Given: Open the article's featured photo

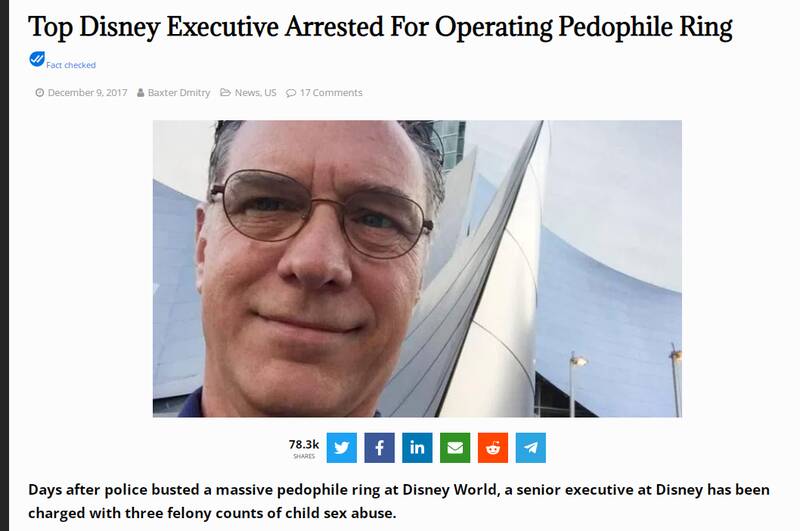Looking at the screenshot, I should 417,269.
